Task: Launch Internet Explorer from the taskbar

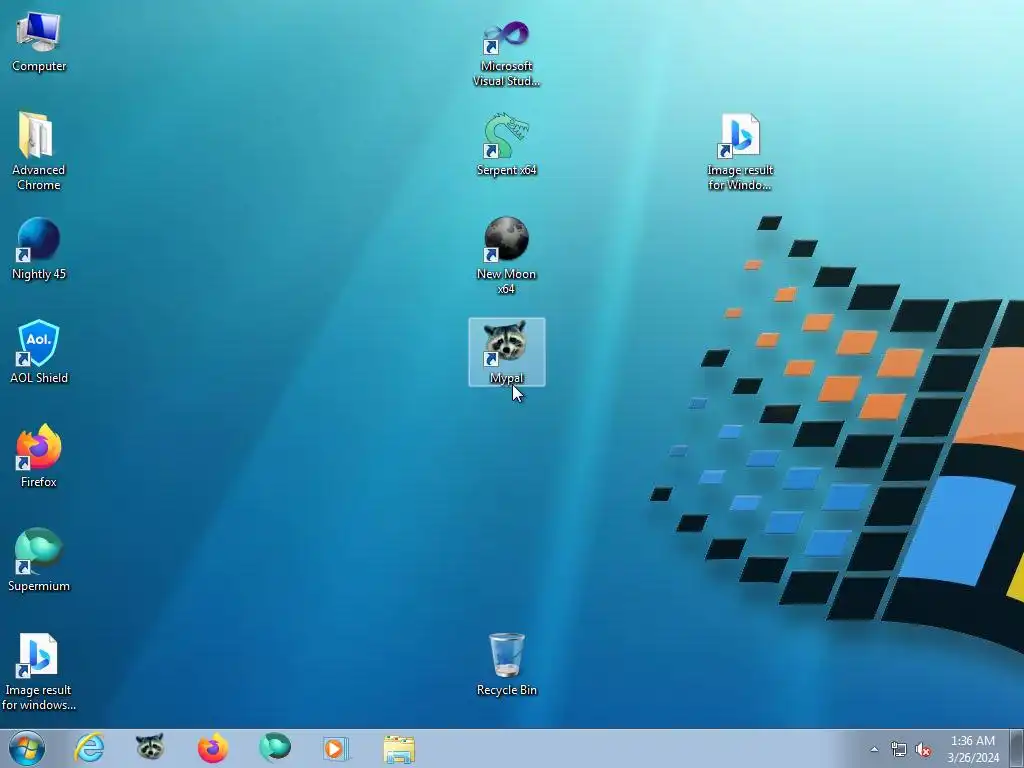Action: coord(89,748)
